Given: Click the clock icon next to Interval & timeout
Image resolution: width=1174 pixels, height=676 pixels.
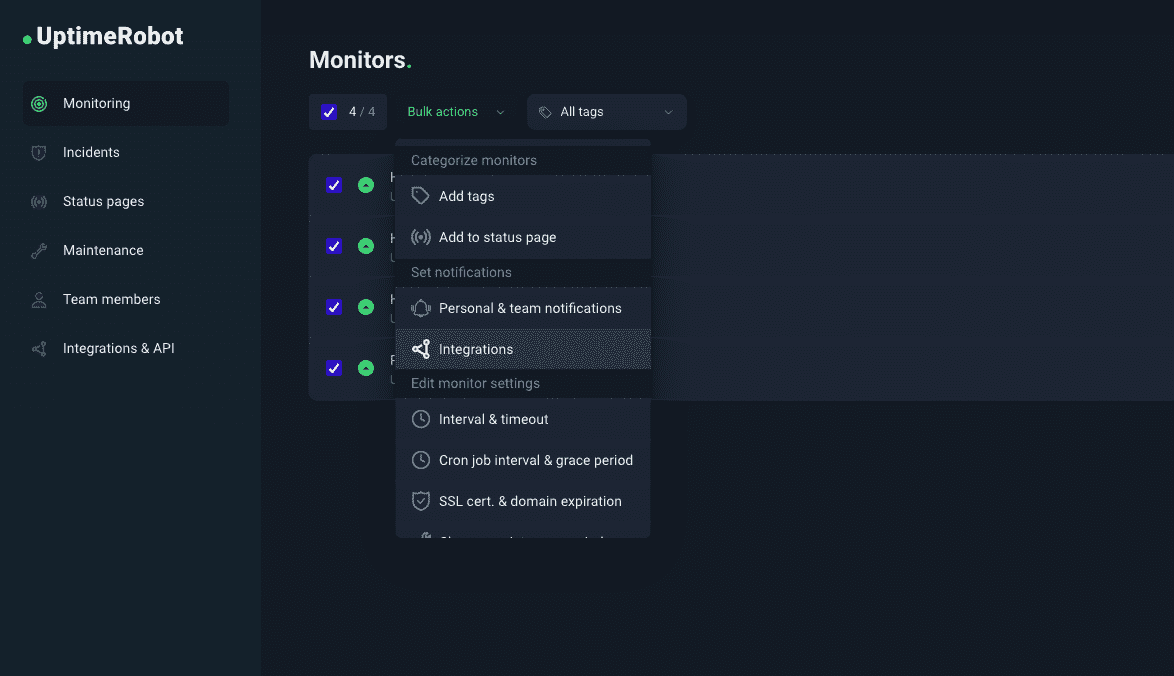Looking at the screenshot, I should (x=420, y=419).
